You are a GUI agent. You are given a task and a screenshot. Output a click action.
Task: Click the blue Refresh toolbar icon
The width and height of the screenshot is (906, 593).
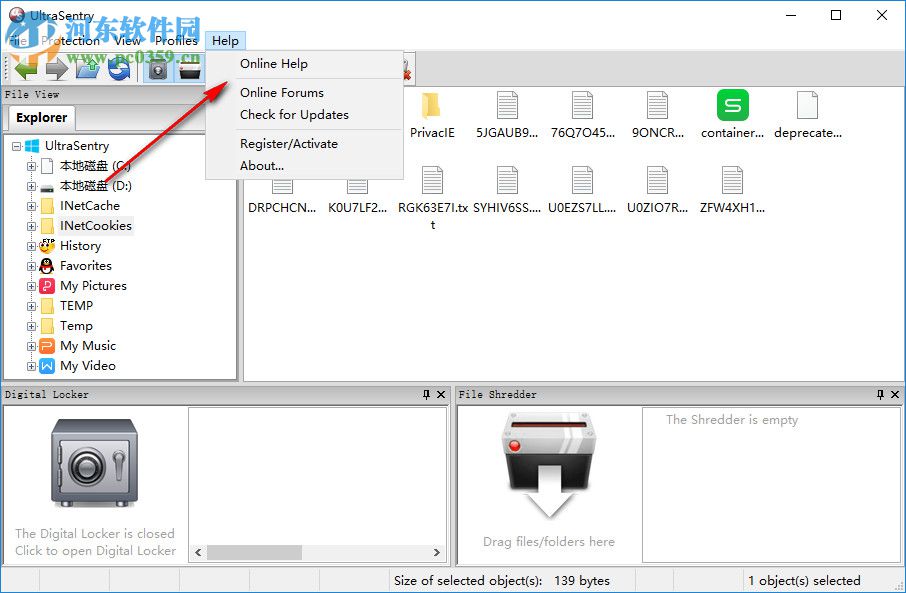click(x=119, y=70)
